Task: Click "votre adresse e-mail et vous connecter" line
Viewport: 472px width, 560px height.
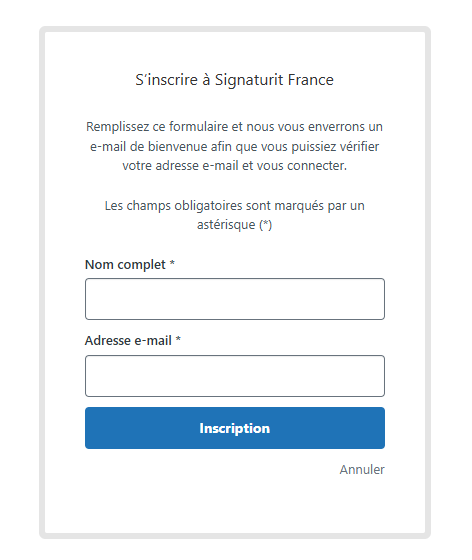Action: click(x=235, y=166)
